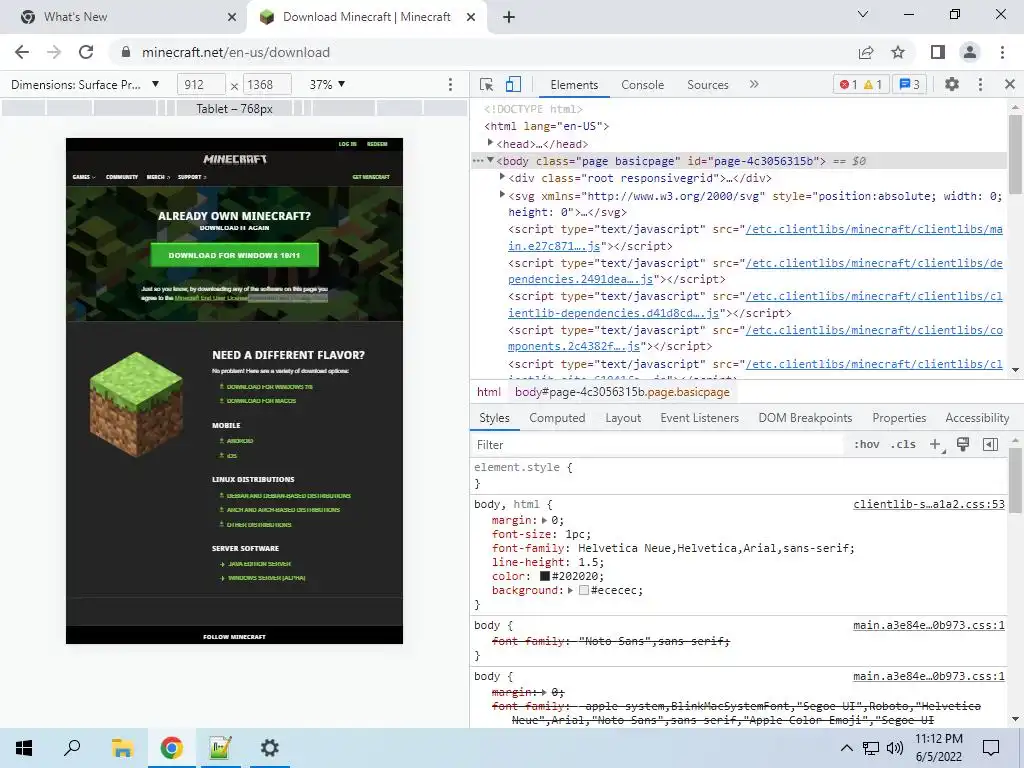Open the Layout tab

623,418
